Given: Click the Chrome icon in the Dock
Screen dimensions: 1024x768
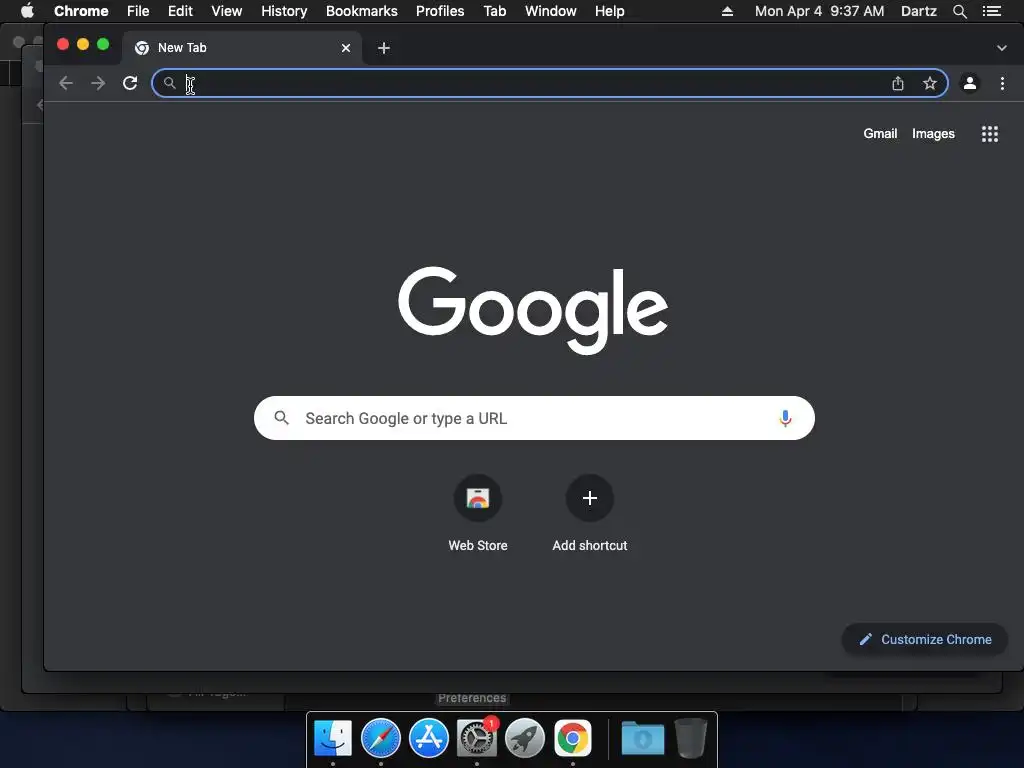Looking at the screenshot, I should (x=573, y=738).
